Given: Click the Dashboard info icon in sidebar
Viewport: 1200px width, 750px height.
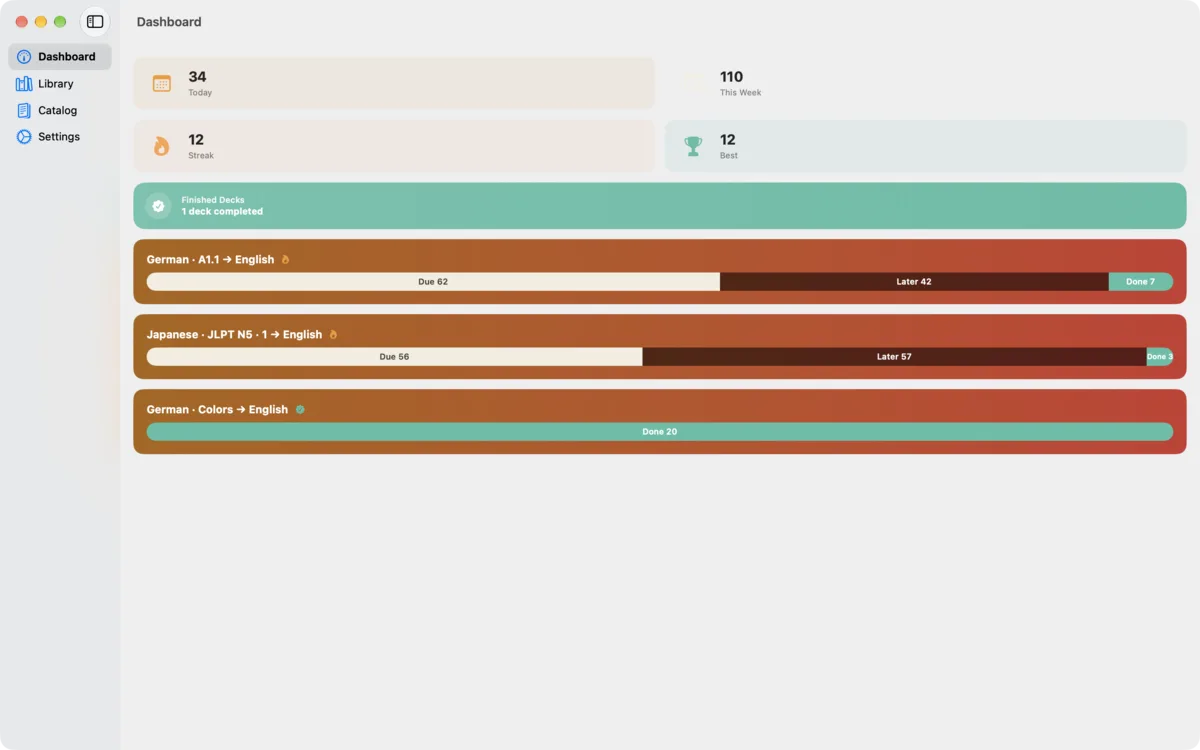Looking at the screenshot, I should pos(24,57).
